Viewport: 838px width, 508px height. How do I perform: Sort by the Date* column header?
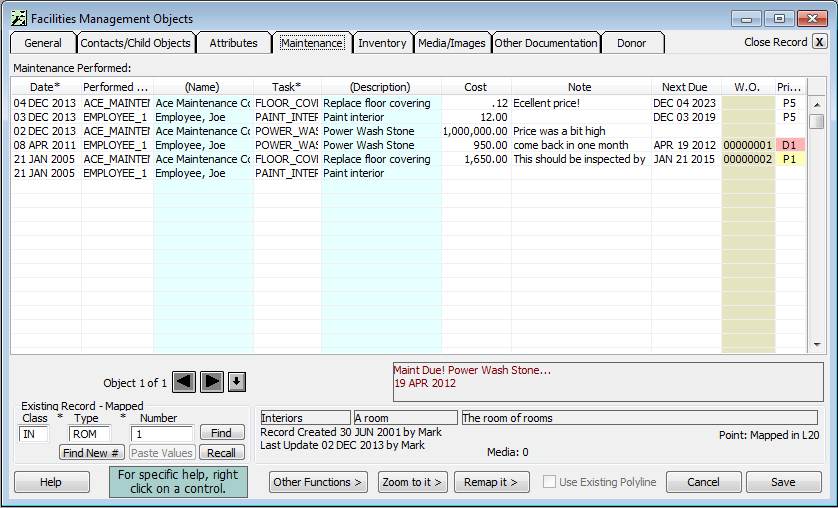coord(46,87)
